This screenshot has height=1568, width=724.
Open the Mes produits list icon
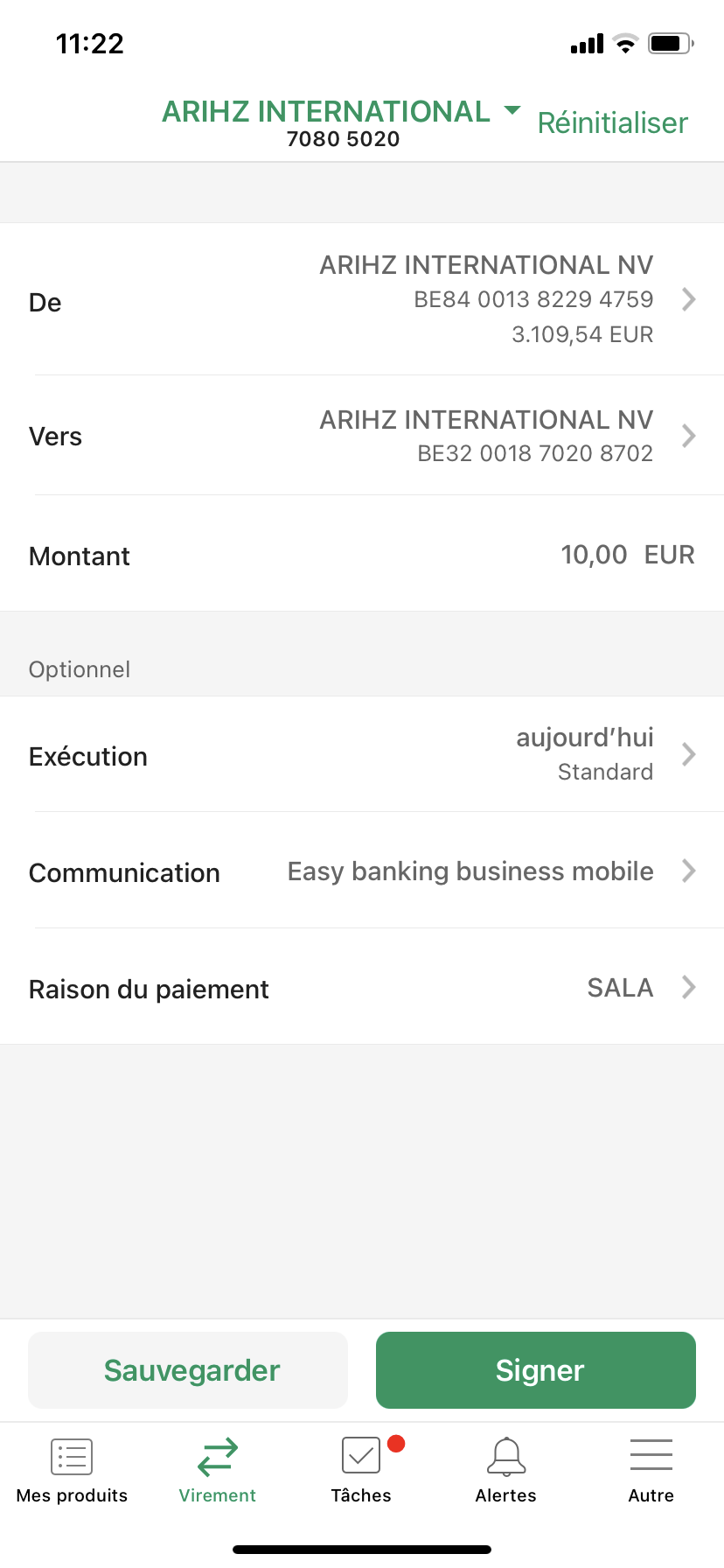point(72,1457)
